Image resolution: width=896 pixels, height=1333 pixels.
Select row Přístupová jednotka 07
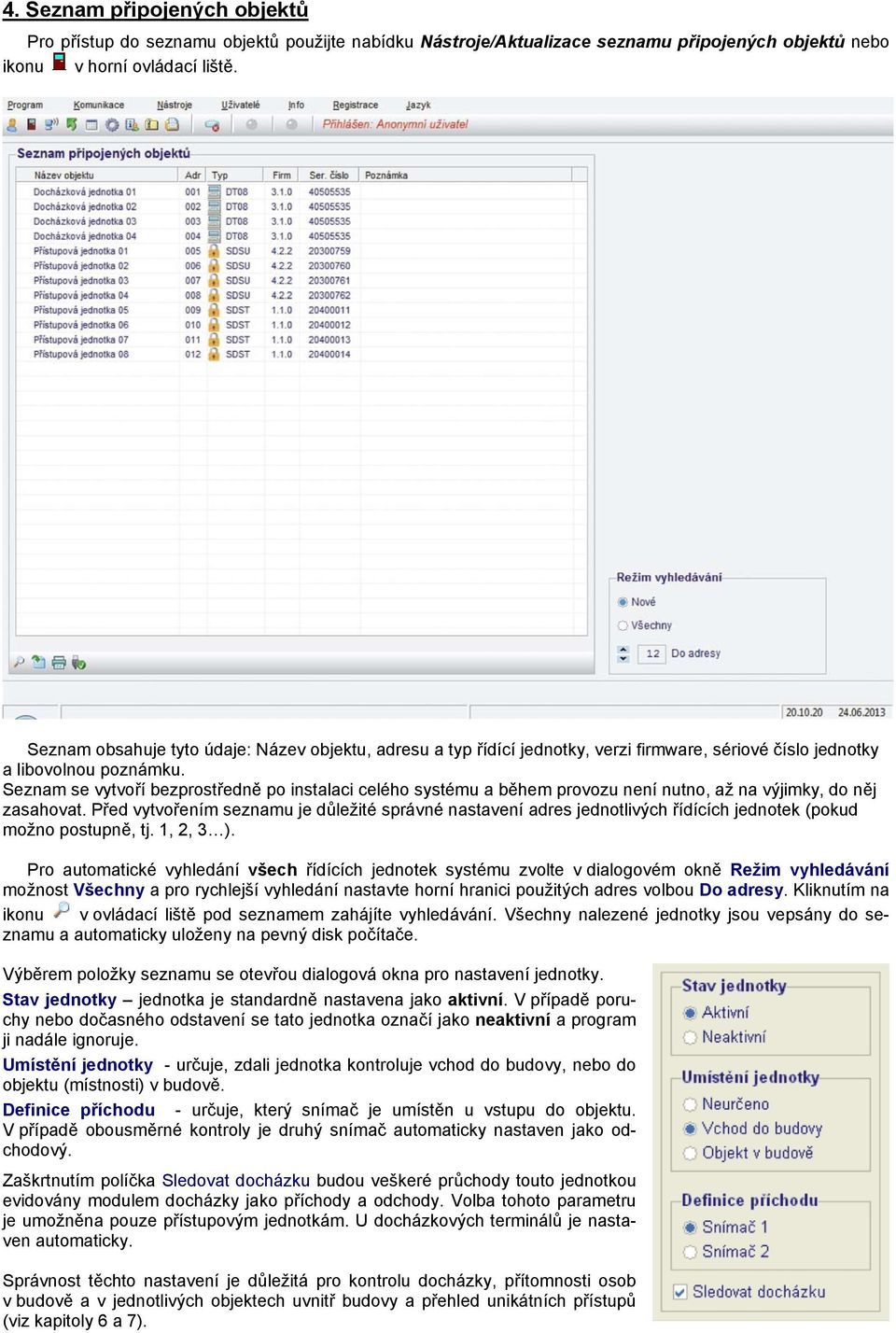(301, 340)
